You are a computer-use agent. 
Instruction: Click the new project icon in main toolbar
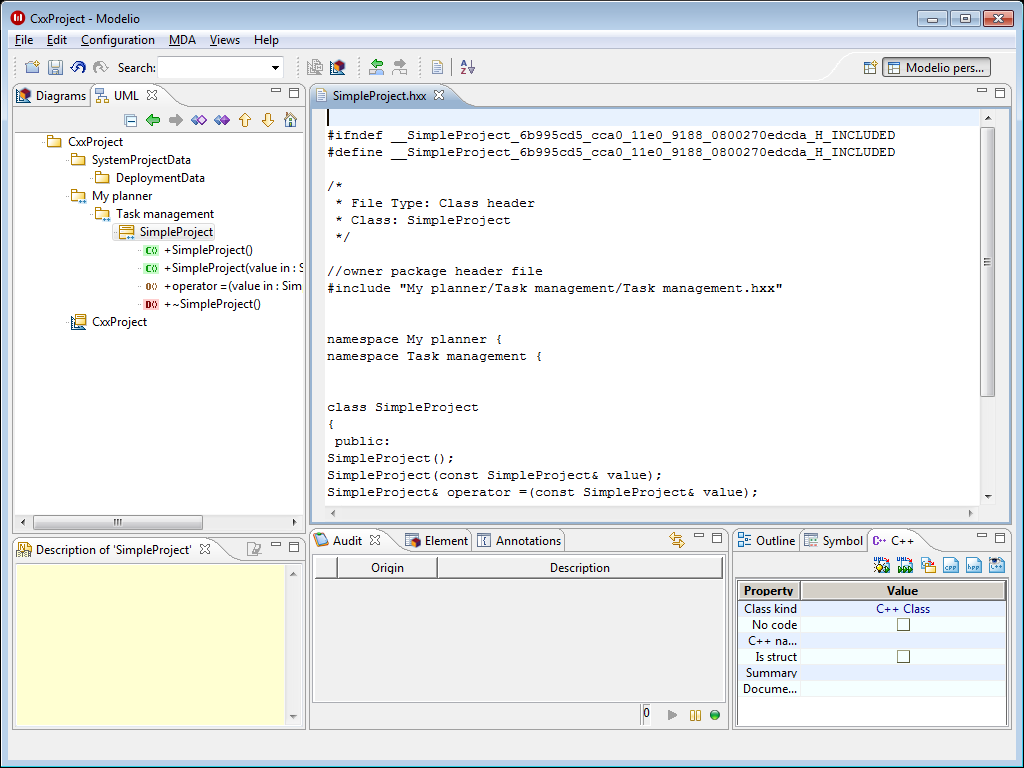pos(32,67)
